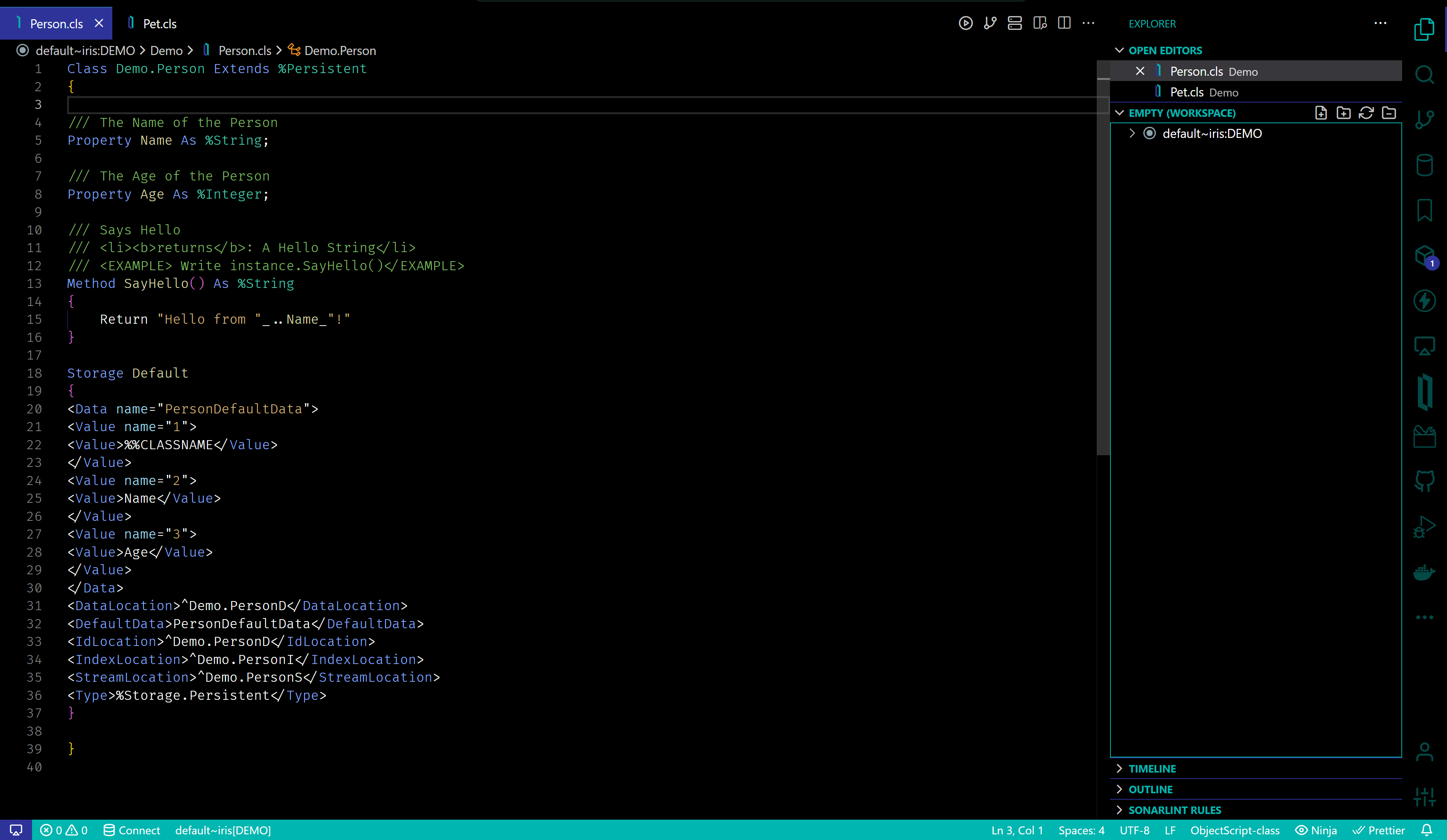Screen dimensions: 1447x840
Task: Click the Run play icon in editor toolbar
Action: click(x=965, y=23)
